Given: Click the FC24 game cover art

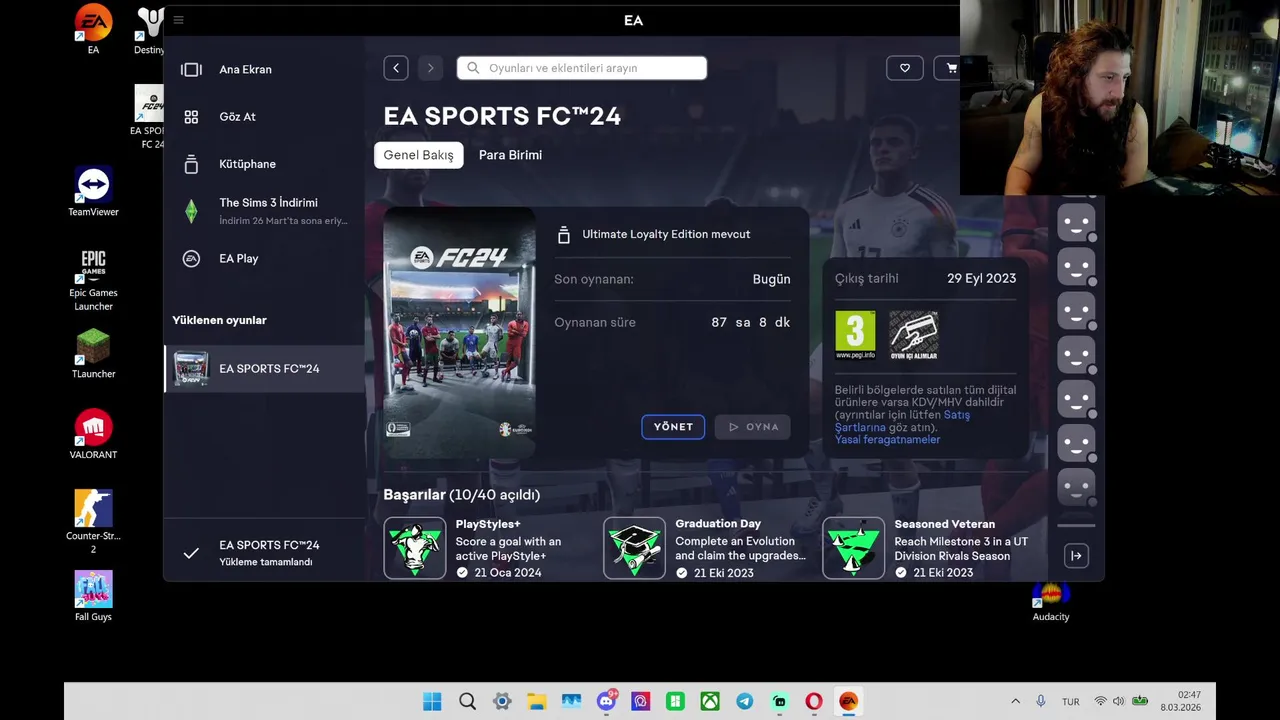Looking at the screenshot, I should click(459, 333).
